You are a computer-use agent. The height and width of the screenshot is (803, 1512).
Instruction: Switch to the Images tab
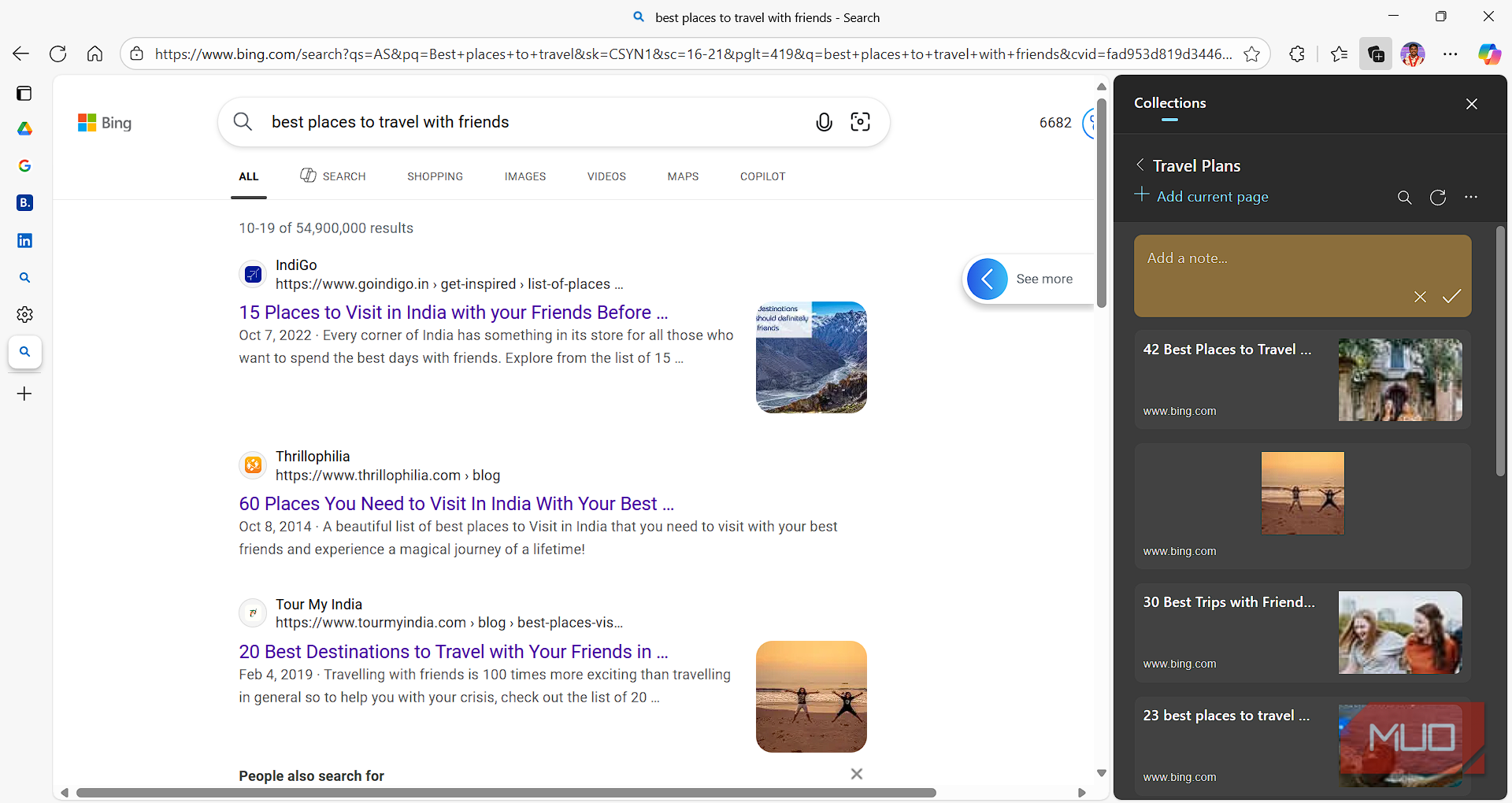pyautogui.click(x=524, y=176)
